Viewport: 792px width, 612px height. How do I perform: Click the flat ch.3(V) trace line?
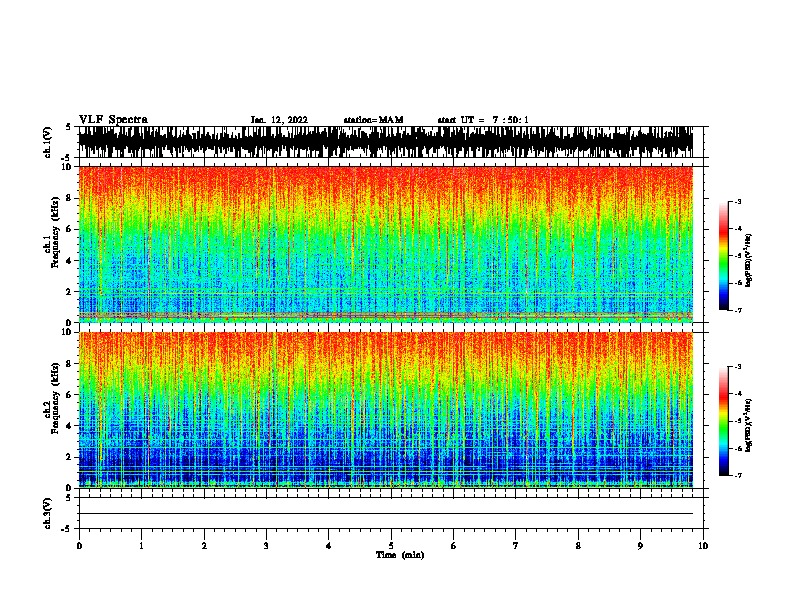(386, 514)
